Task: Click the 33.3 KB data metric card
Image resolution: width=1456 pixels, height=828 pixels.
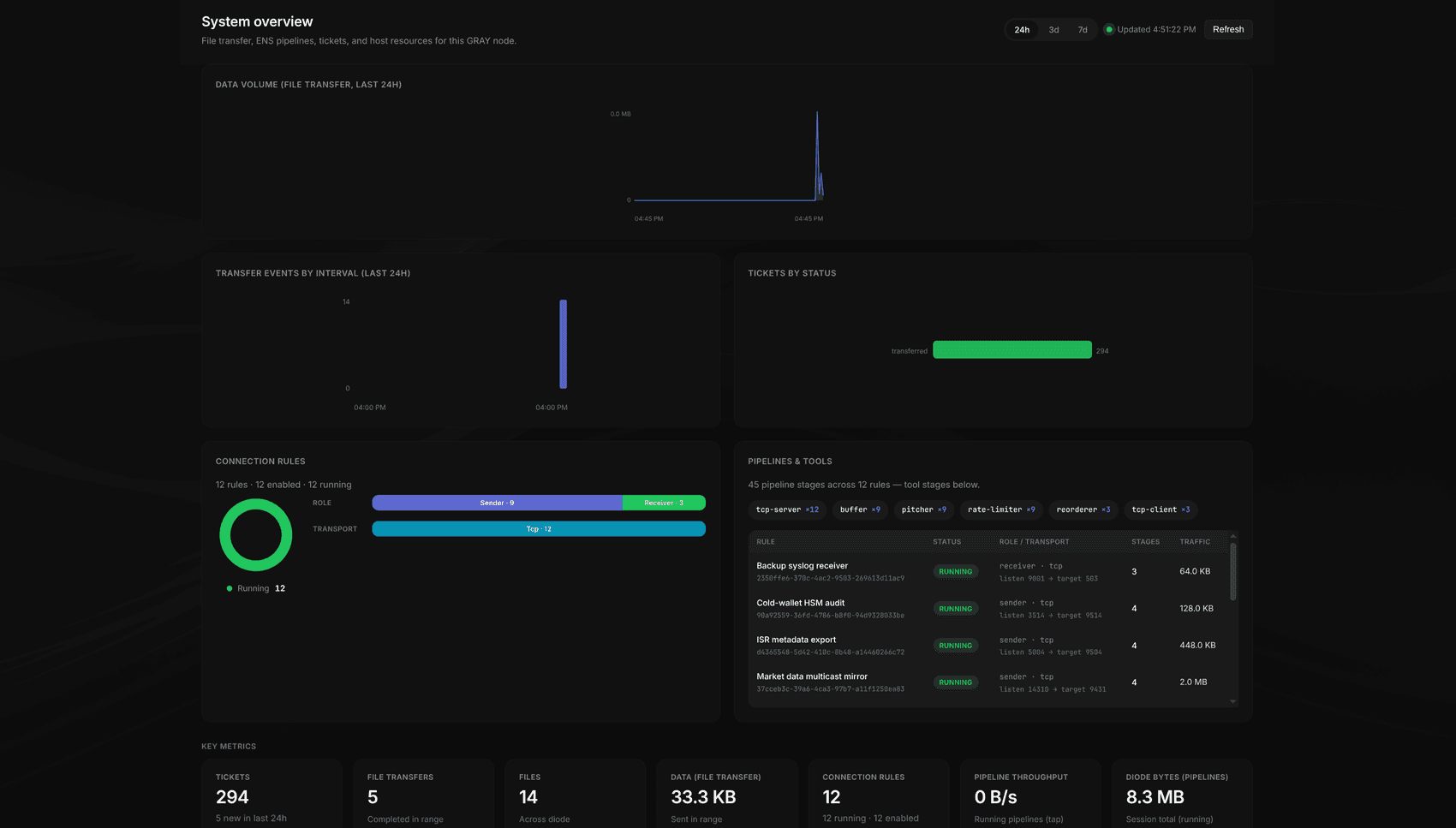Action: (x=727, y=794)
